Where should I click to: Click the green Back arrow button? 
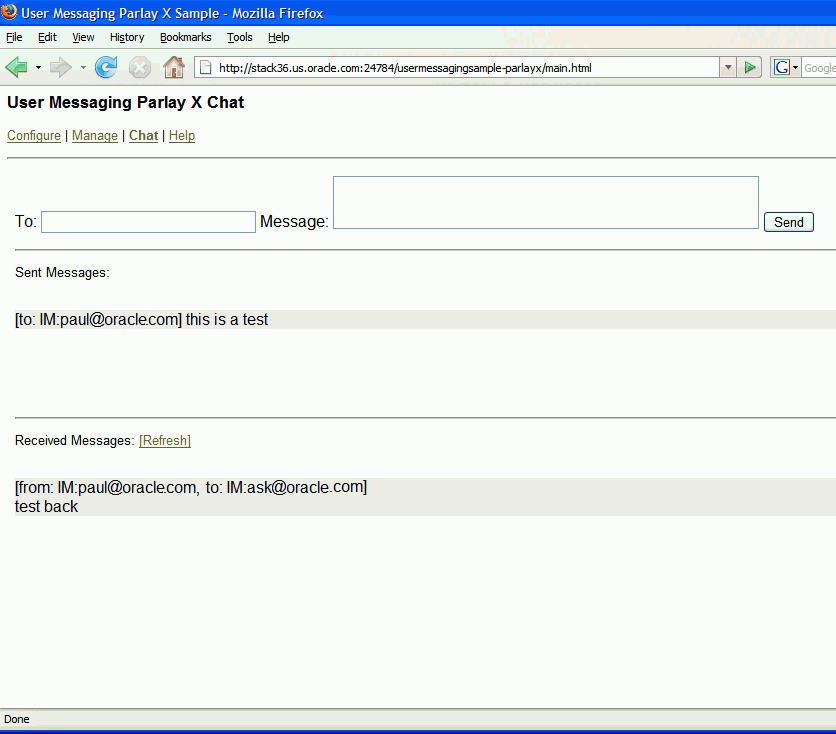point(17,68)
